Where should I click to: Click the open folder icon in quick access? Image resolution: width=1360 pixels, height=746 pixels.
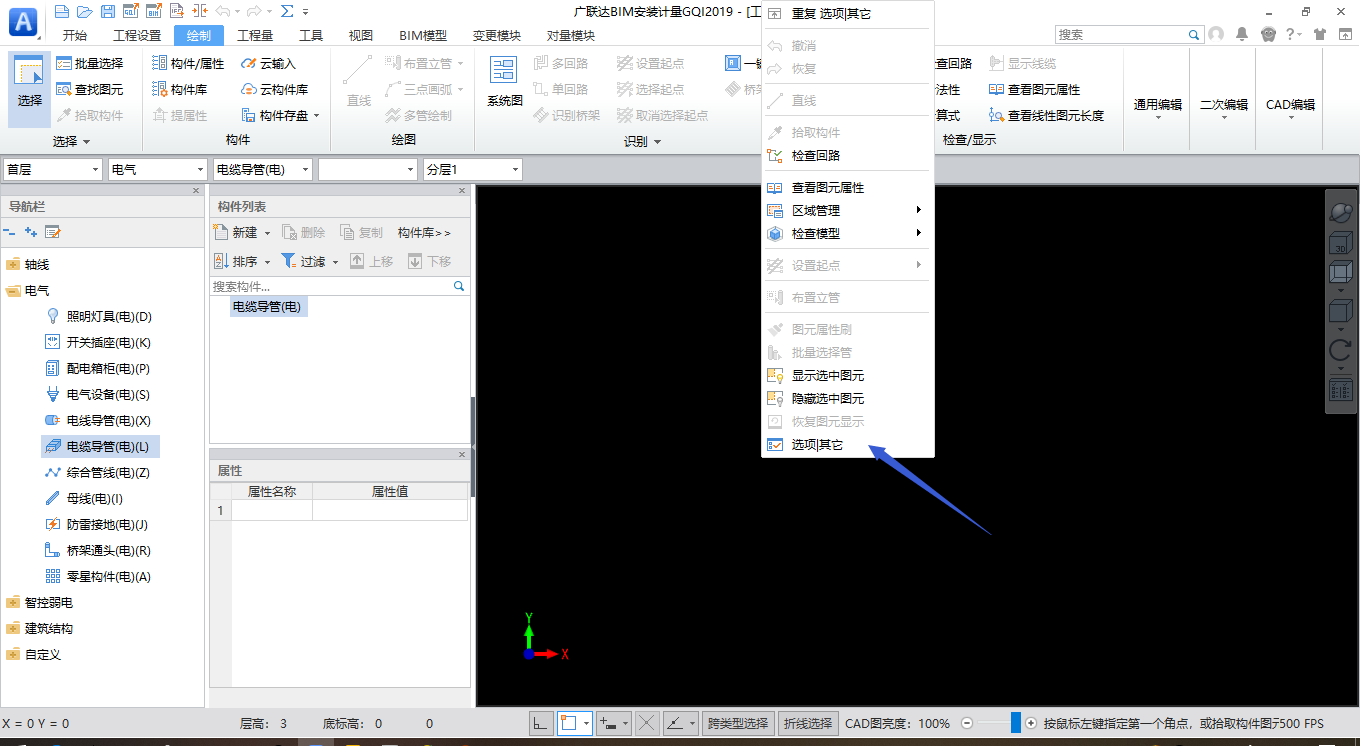pos(84,11)
